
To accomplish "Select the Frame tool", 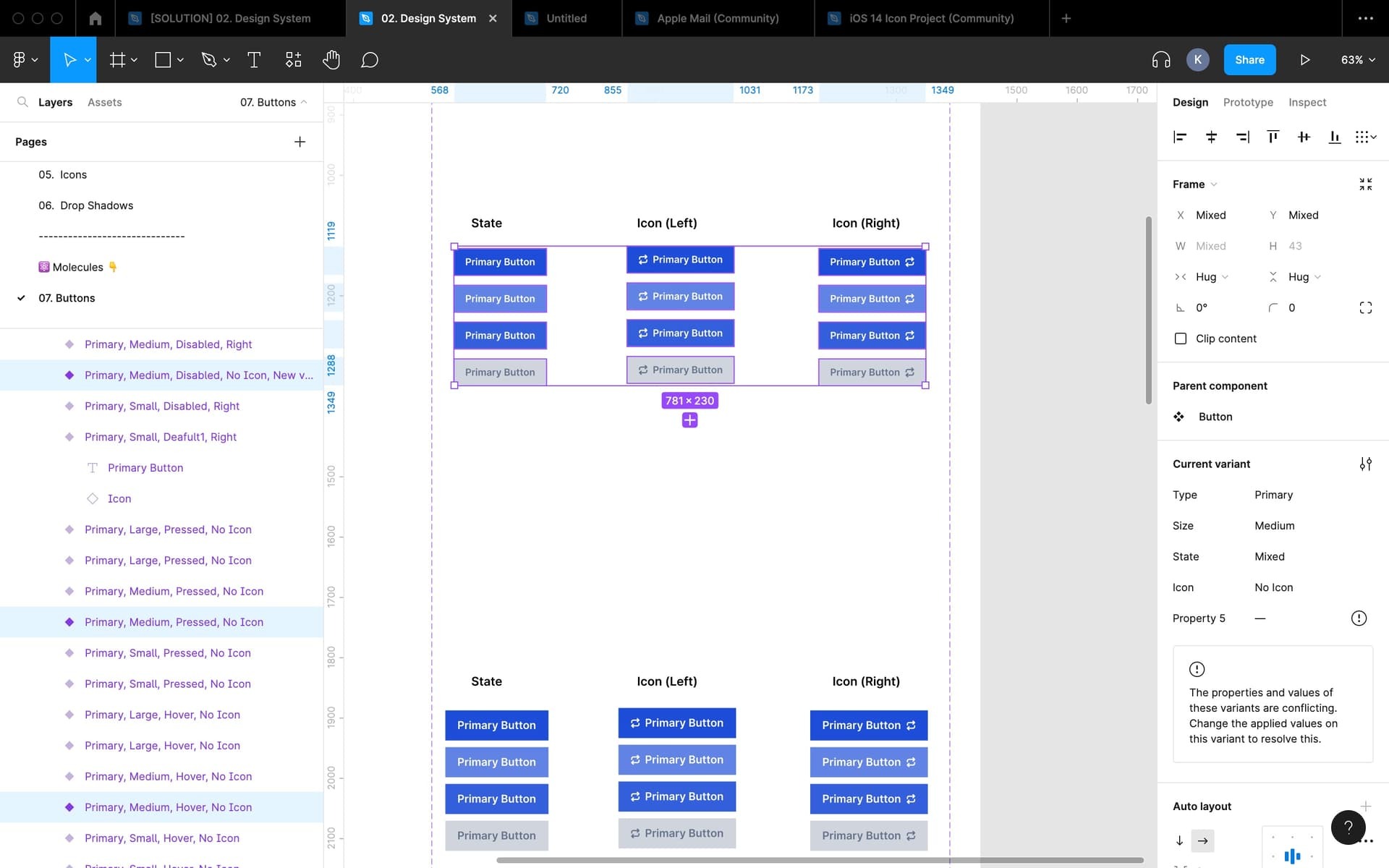I will point(117,59).
